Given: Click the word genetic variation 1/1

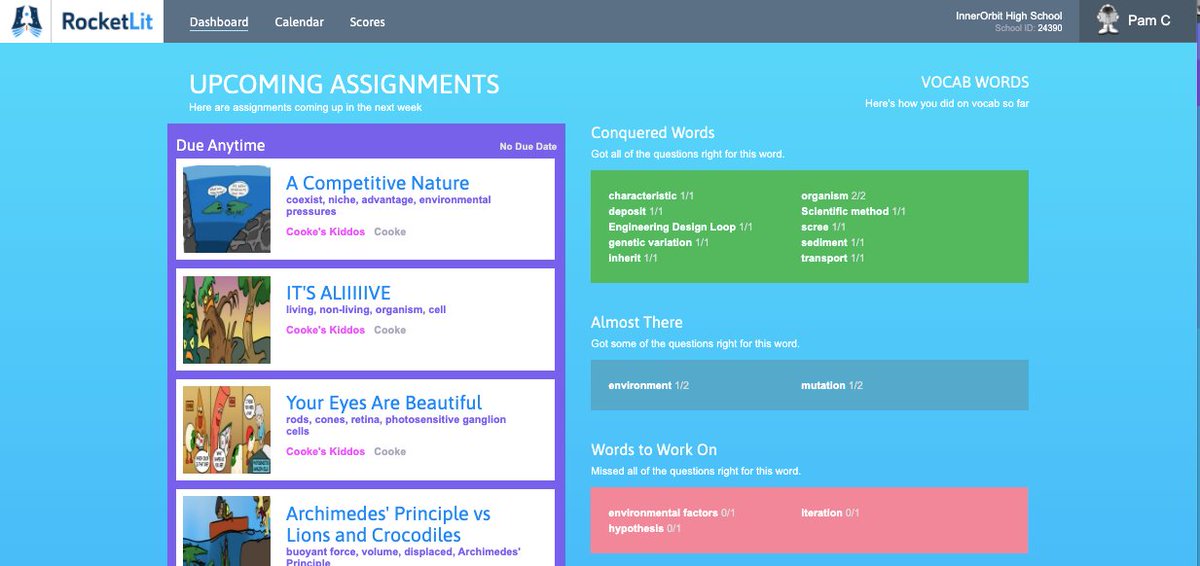Looking at the screenshot, I should tap(657, 243).
